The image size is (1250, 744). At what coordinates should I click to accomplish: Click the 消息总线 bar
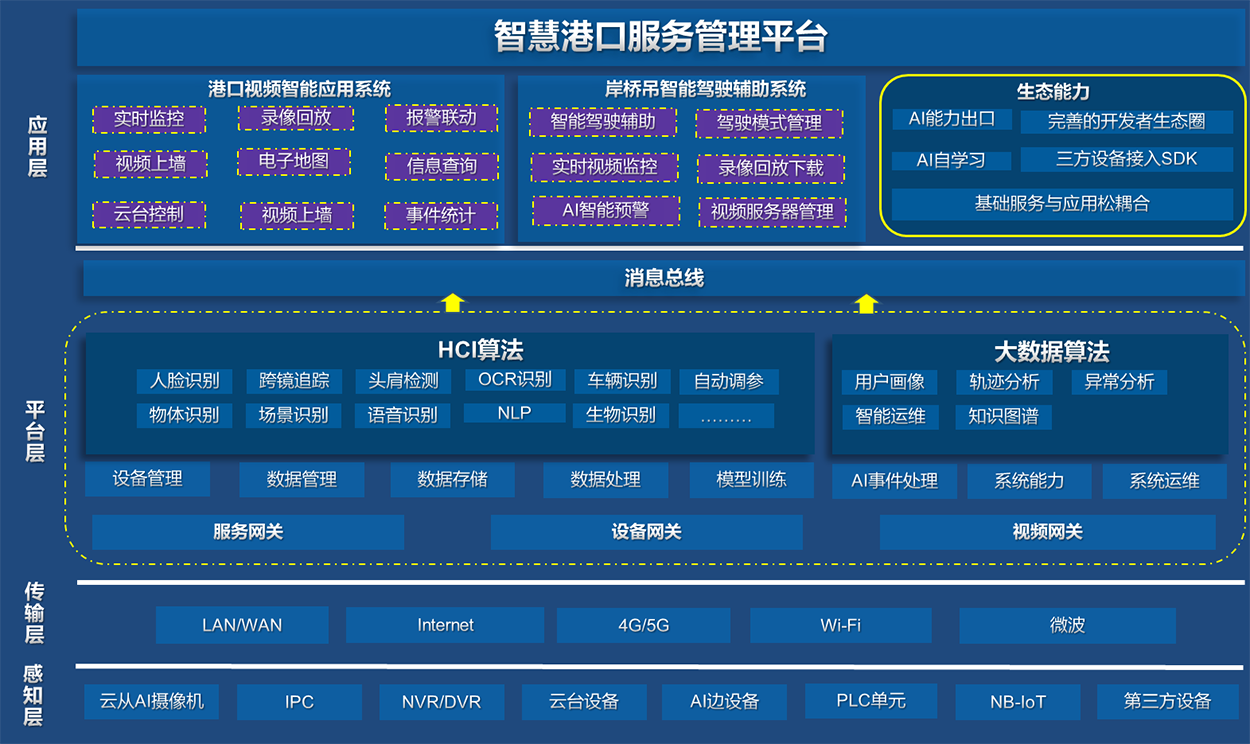[x=663, y=278]
